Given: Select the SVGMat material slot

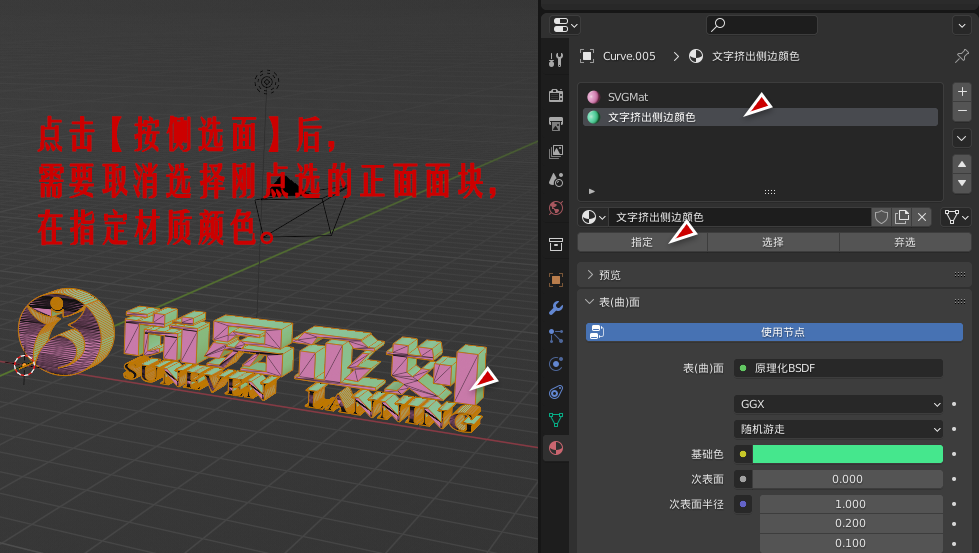Looking at the screenshot, I should click(628, 97).
